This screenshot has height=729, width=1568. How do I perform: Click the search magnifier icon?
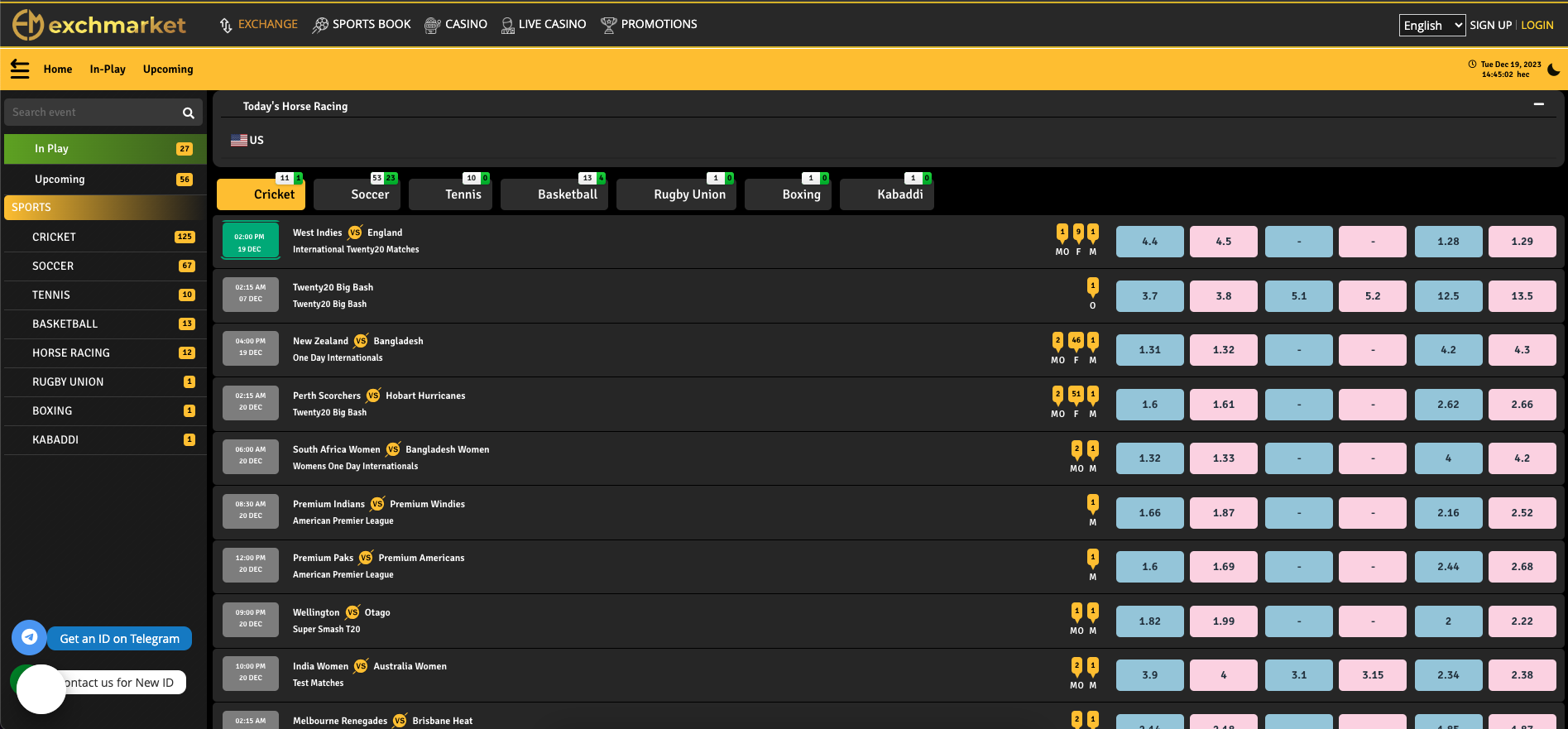pyautogui.click(x=189, y=113)
